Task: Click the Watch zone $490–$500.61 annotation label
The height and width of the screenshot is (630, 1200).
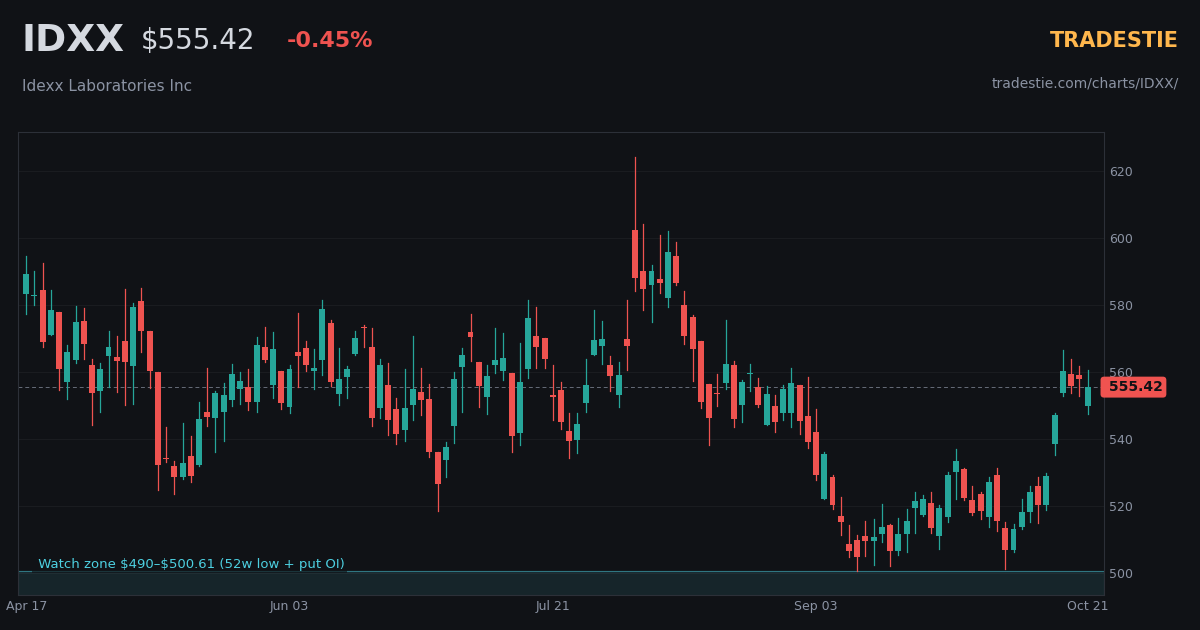Action: click(191, 564)
